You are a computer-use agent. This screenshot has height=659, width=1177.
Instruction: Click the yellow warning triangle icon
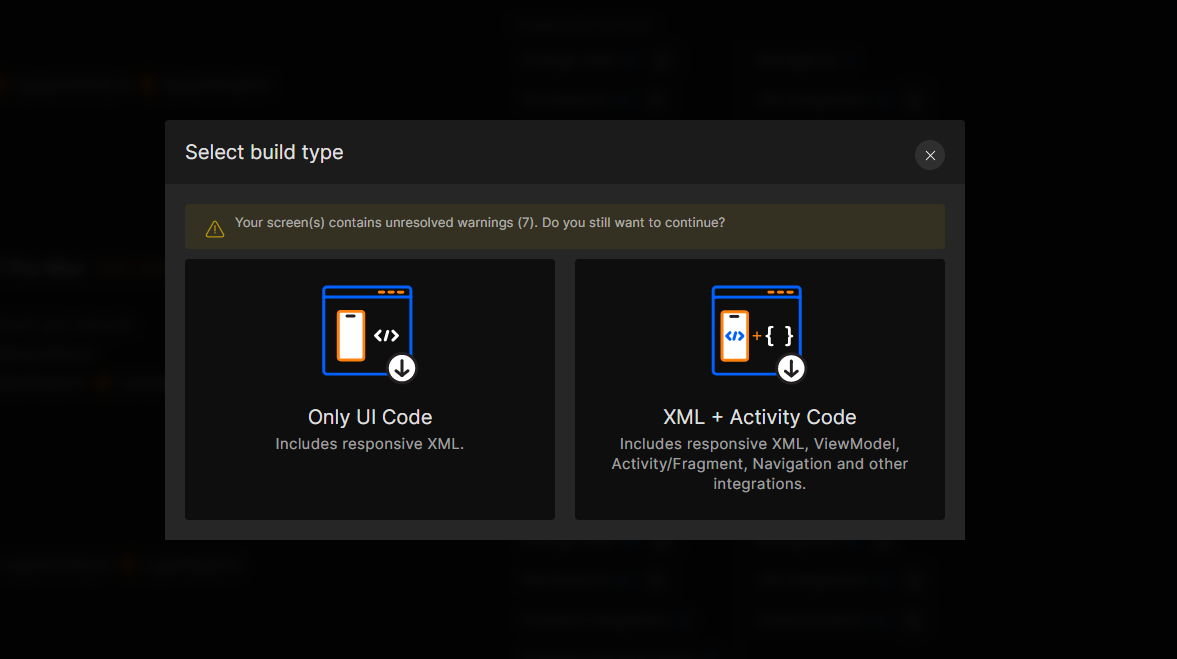pyautogui.click(x=215, y=229)
